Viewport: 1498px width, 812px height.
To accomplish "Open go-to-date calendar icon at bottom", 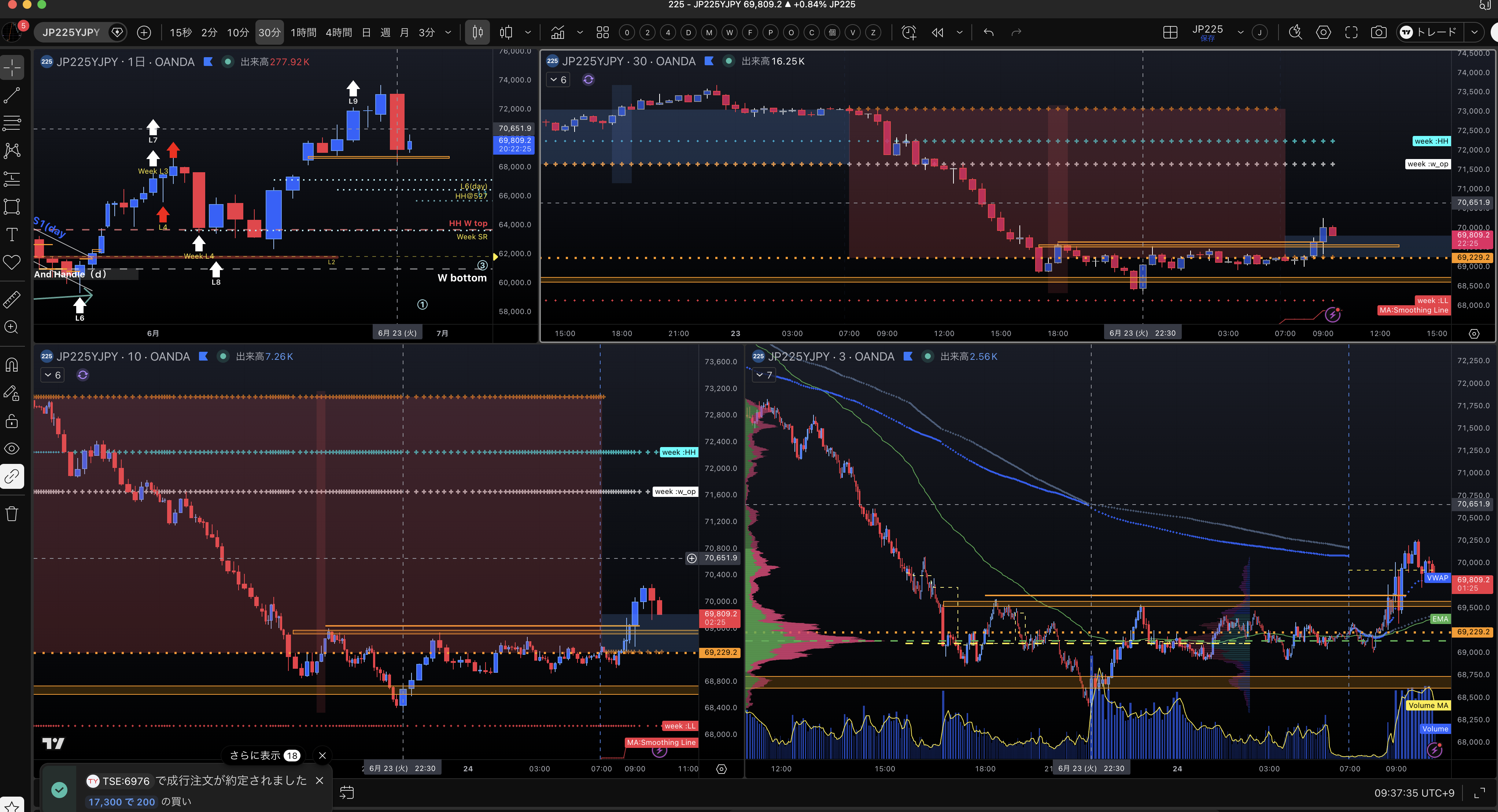I will pyautogui.click(x=347, y=792).
